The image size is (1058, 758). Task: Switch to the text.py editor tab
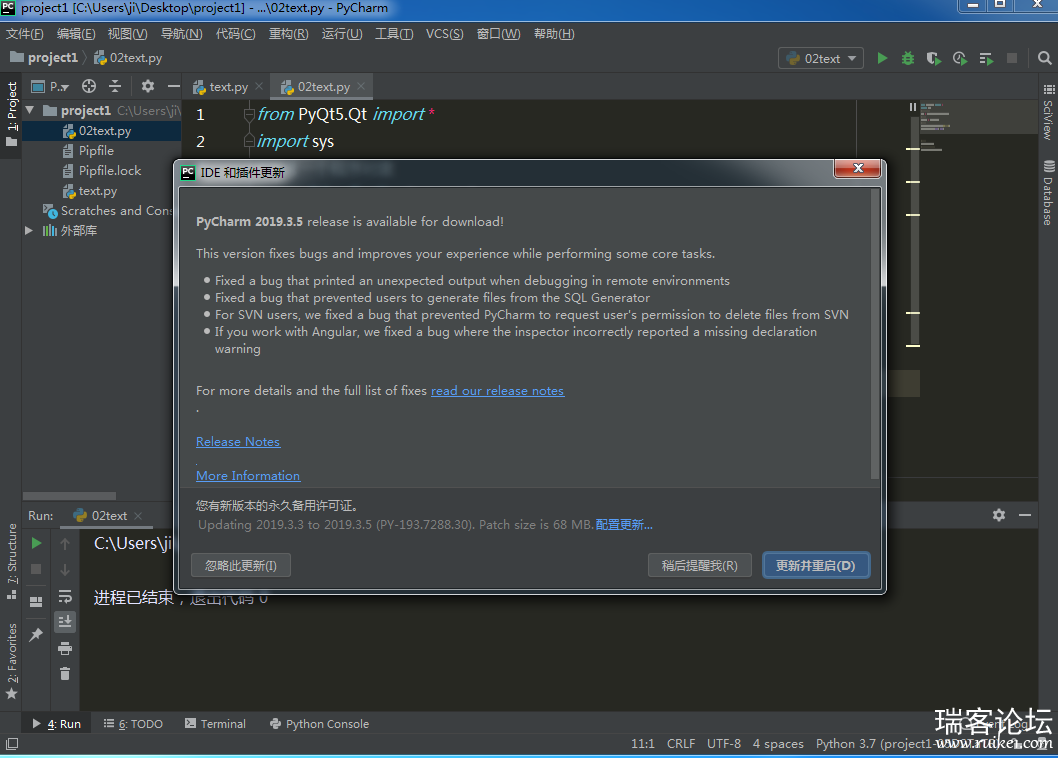(228, 86)
